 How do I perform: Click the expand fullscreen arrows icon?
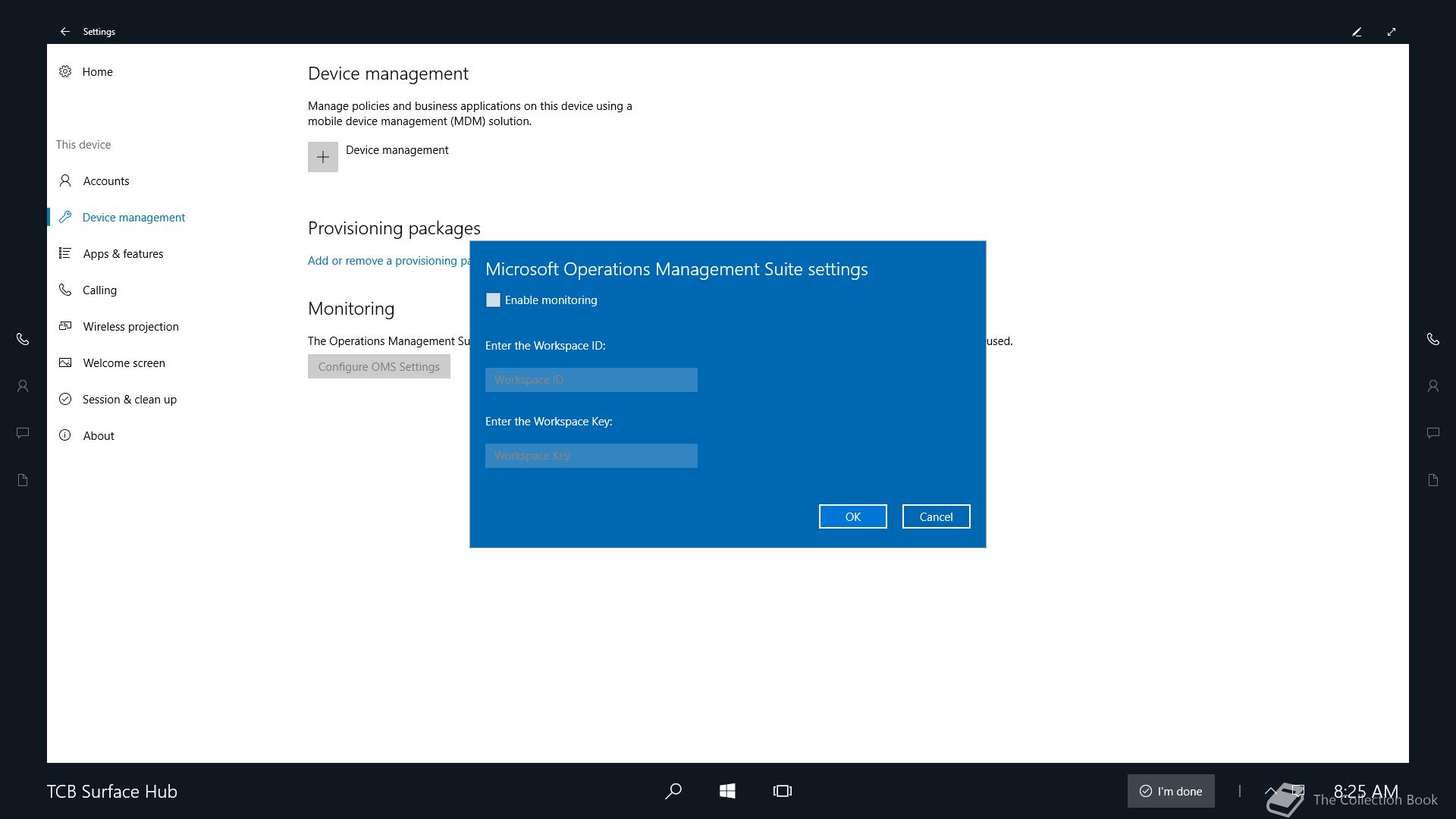pos(1392,32)
